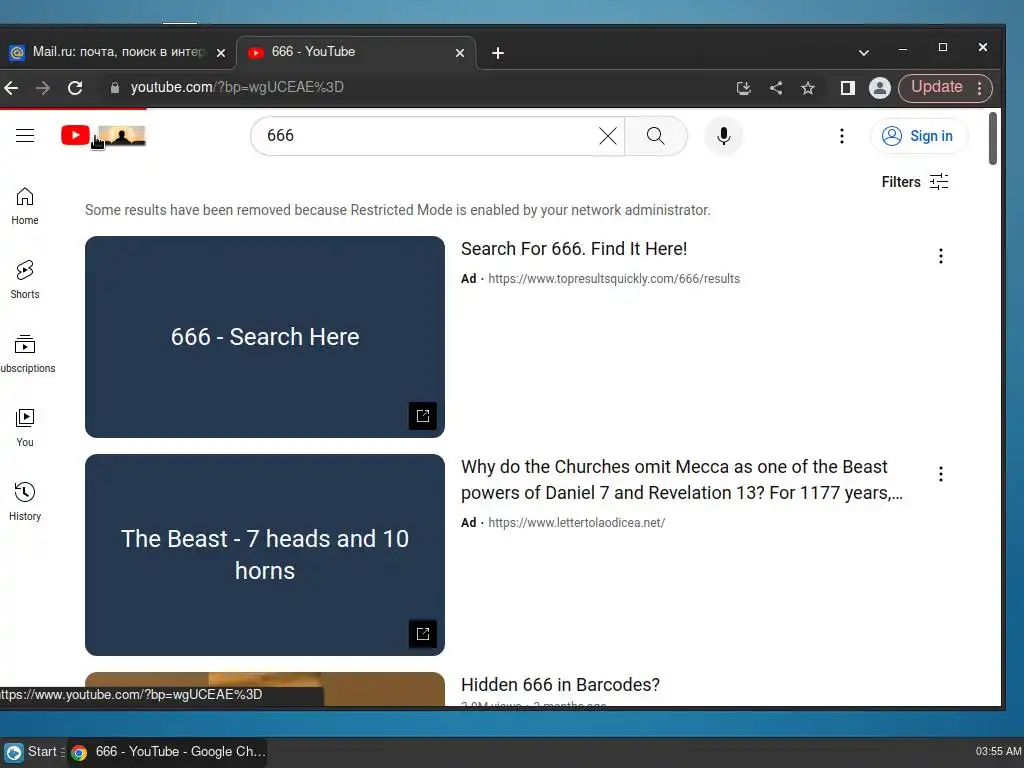This screenshot has width=1024, height=768.
Task: Reload the current page
Action: [x=75, y=88]
